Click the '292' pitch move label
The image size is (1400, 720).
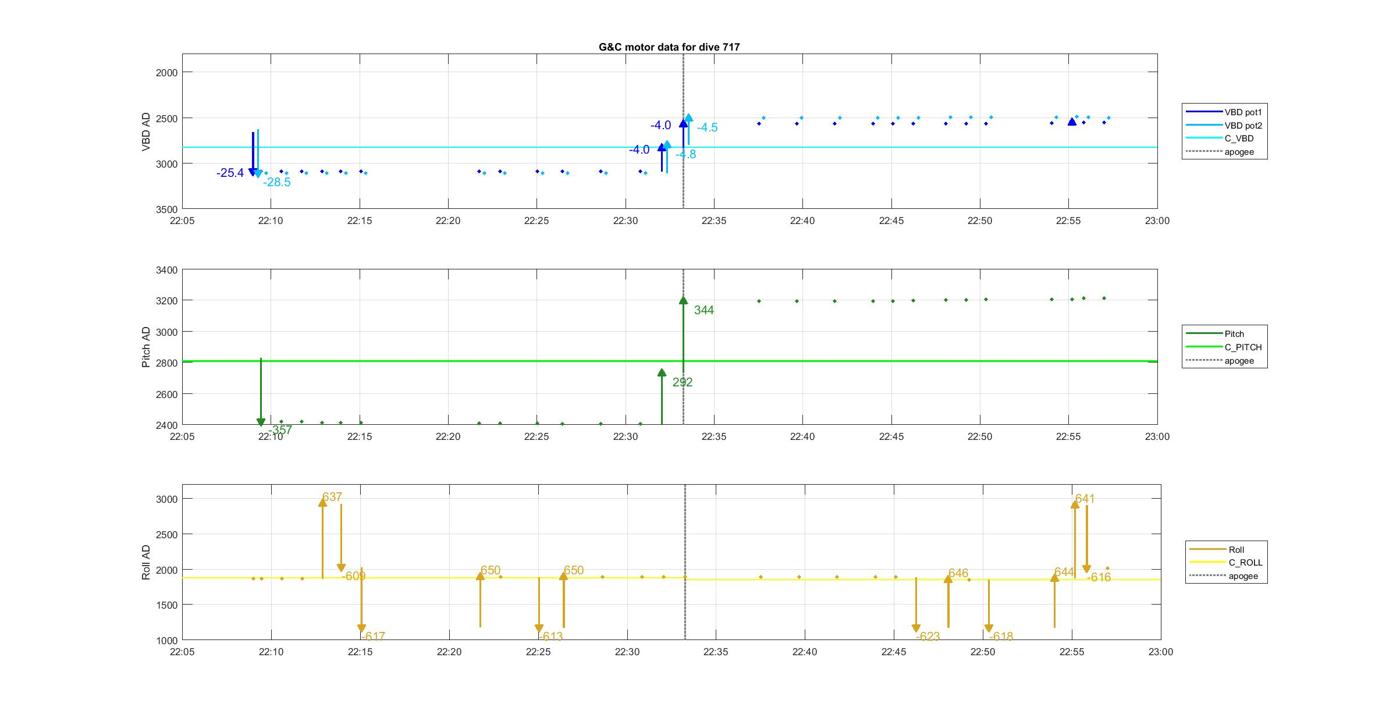pos(682,382)
